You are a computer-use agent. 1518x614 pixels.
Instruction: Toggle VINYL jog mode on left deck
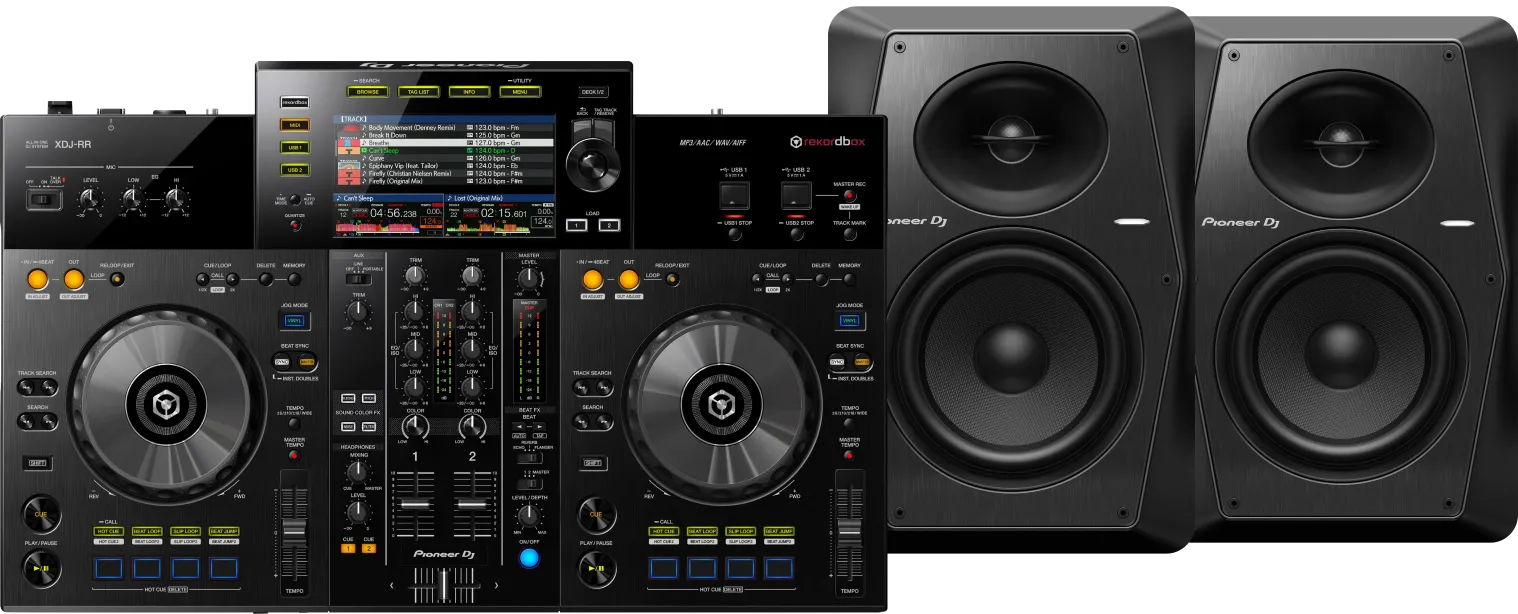[295, 321]
